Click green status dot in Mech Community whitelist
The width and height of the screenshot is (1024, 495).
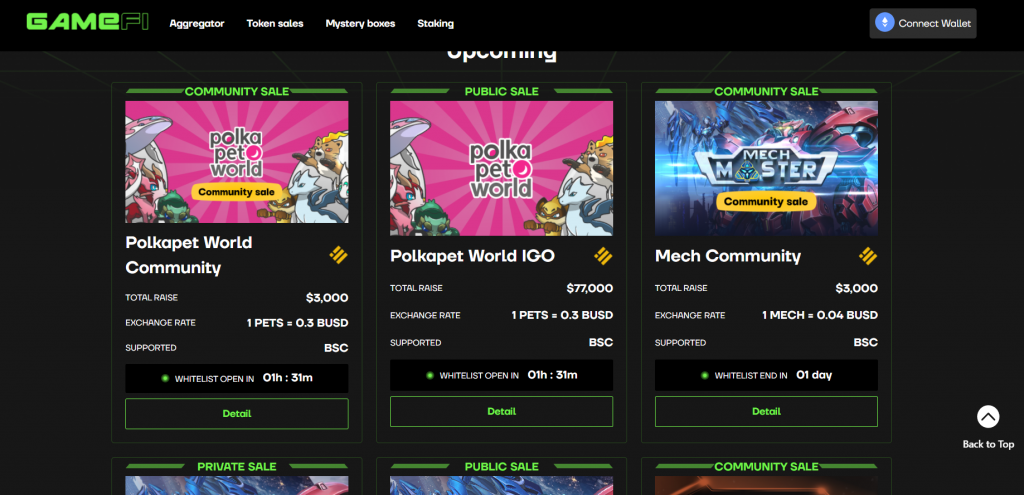click(x=705, y=375)
